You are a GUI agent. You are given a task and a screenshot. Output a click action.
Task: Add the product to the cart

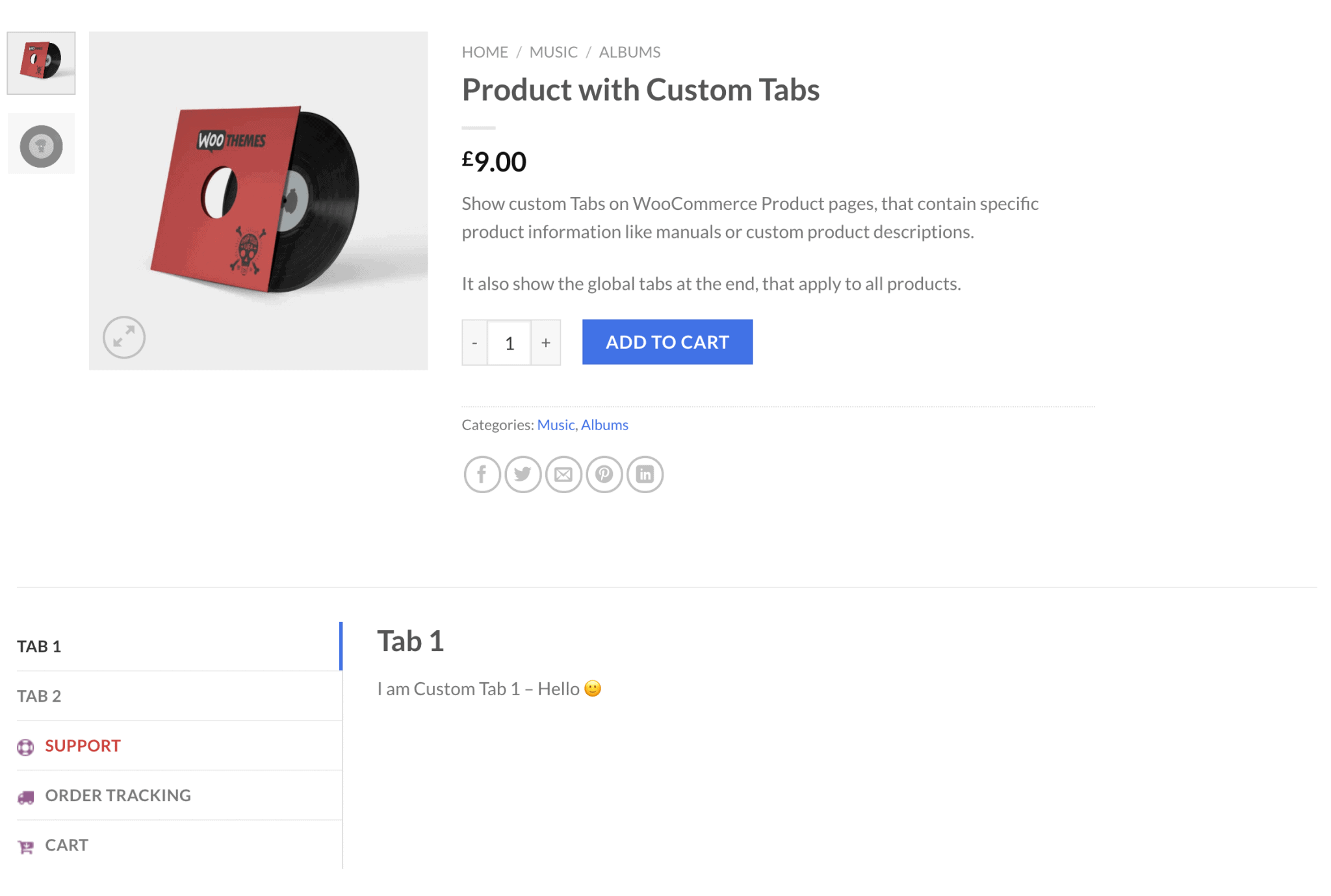click(x=667, y=342)
